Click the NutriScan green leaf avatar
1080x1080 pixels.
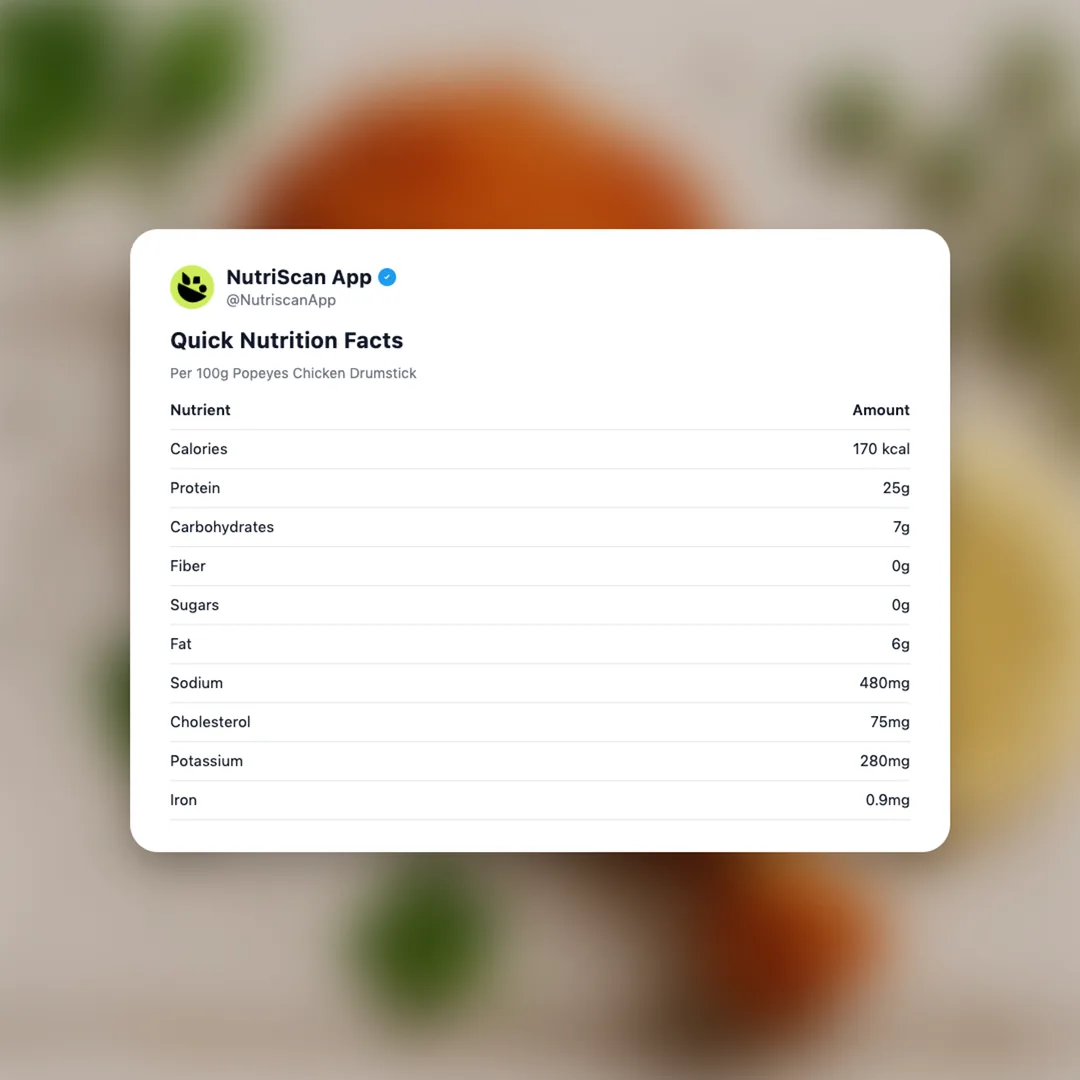coord(192,287)
